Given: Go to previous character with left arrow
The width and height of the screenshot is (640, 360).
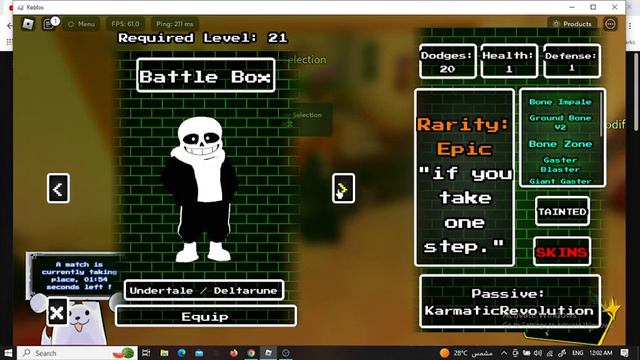Looking at the screenshot, I should point(58,189).
